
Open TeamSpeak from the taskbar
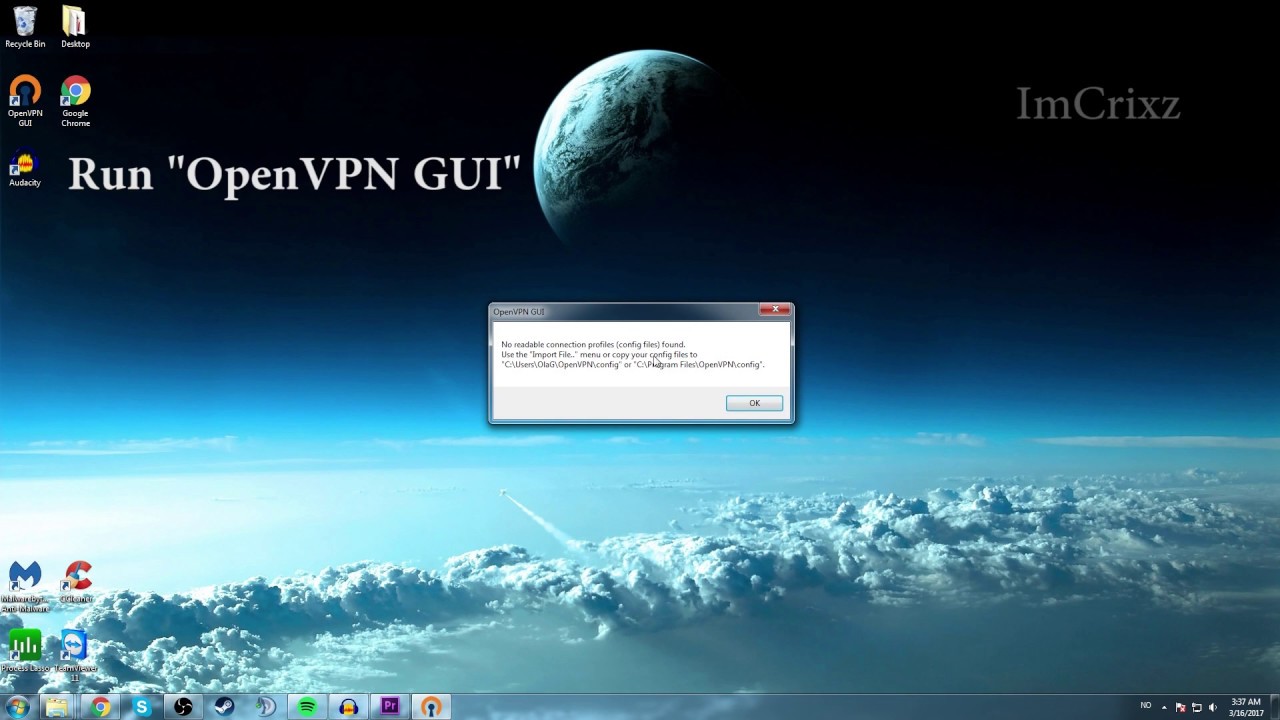click(266, 707)
